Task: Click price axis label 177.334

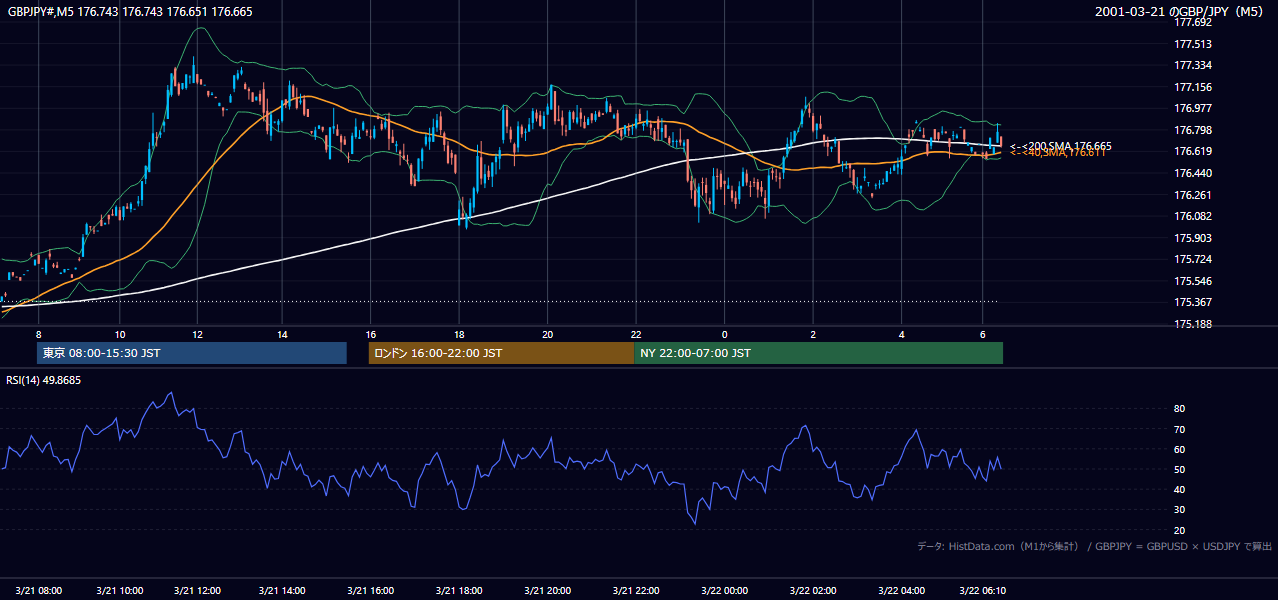Action: [x=1192, y=66]
